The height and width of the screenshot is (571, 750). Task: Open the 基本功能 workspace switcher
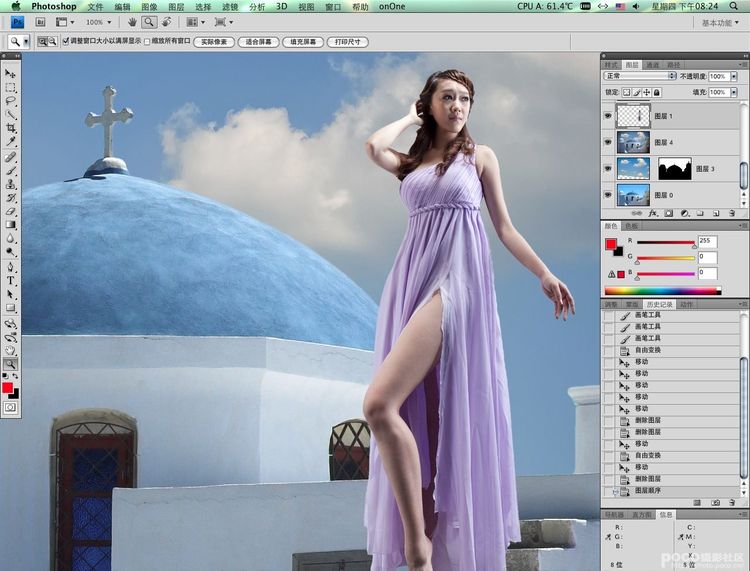pyautogui.click(x=720, y=22)
